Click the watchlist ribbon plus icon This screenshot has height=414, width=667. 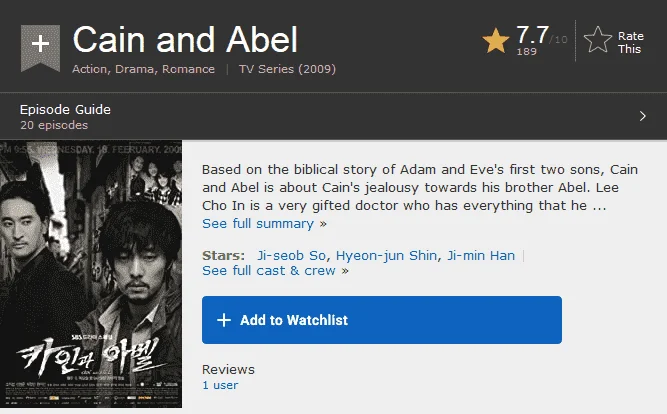click(x=40, y=47)
